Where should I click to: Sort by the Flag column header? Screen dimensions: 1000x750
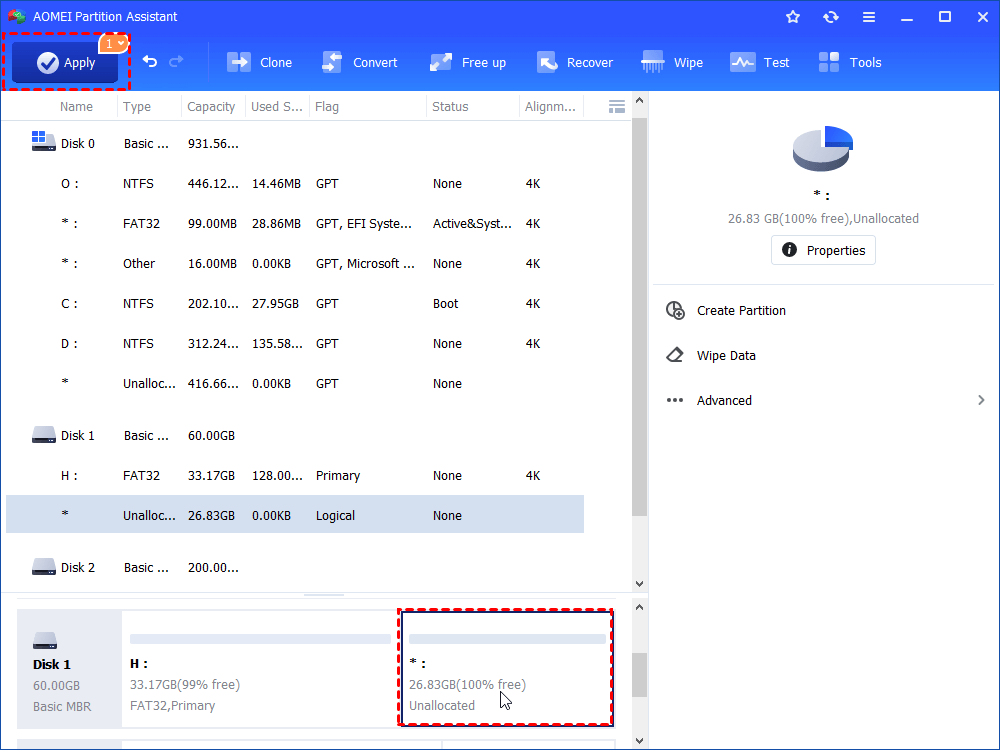point(327,107)
